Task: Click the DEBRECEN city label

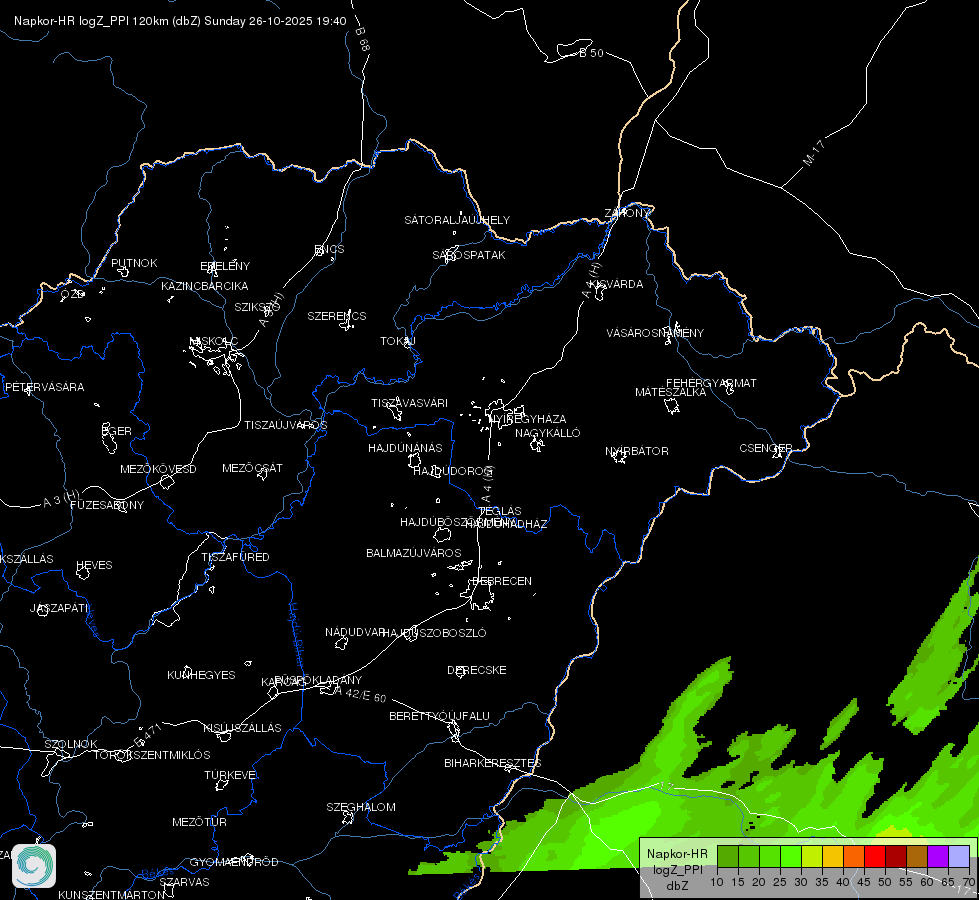Action: 502,581
